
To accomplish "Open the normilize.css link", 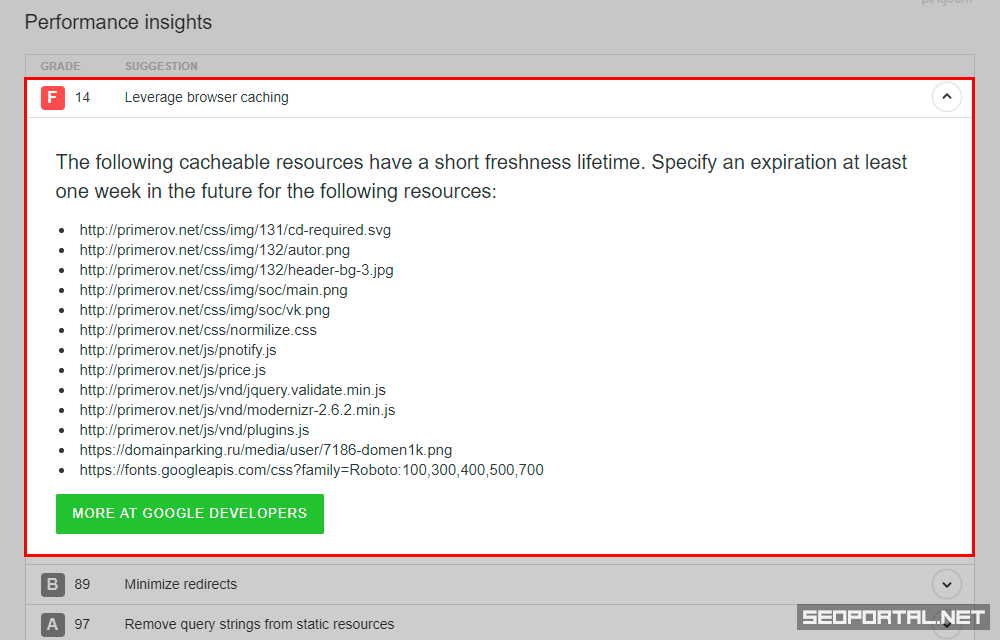I will point(198,330).
